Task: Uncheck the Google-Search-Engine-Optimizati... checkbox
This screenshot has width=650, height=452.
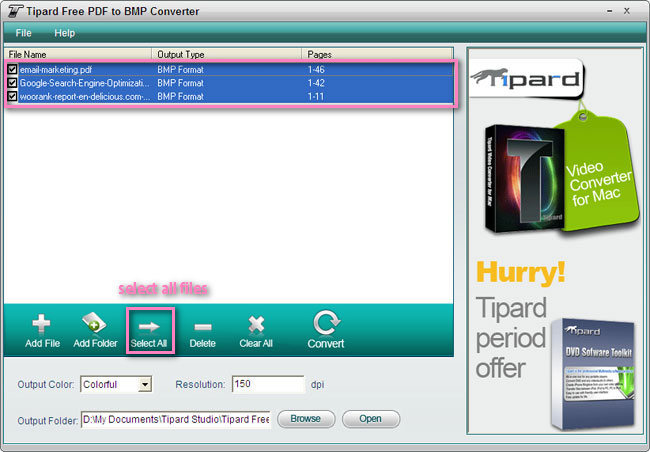Action: coord(12,83)
